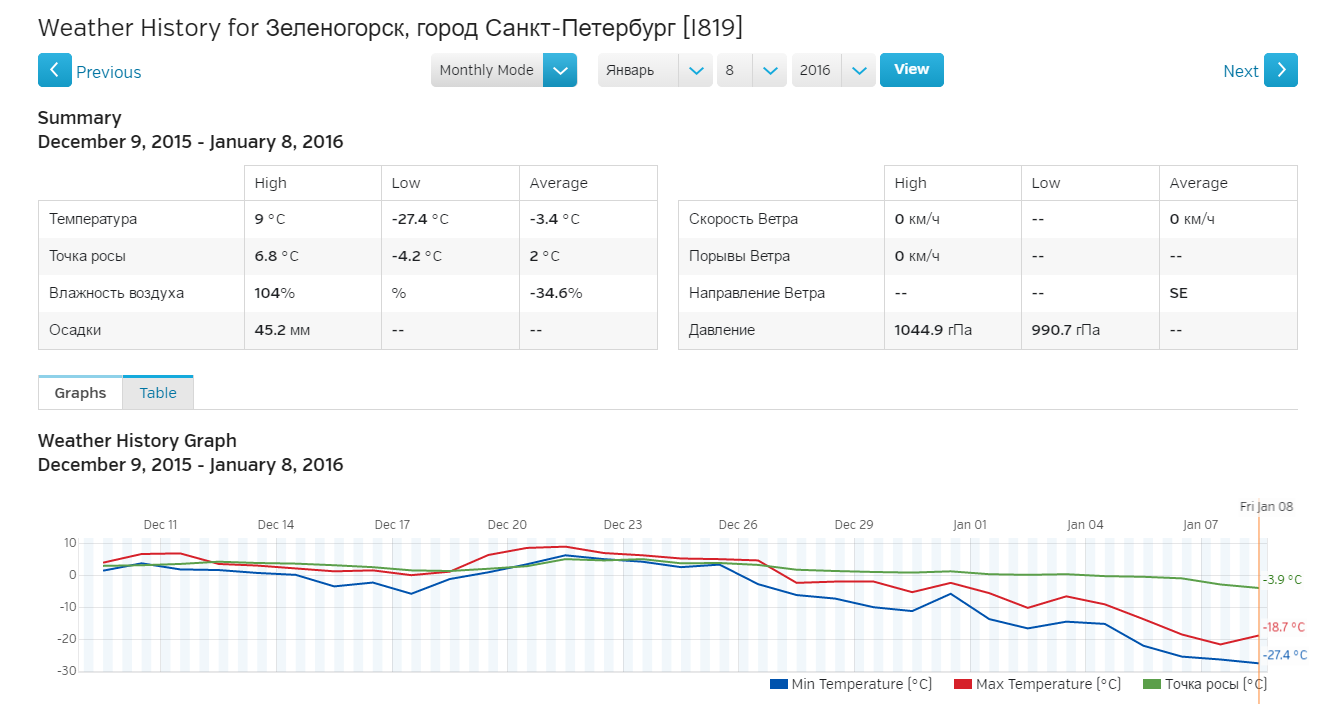This screenshot has height=704, width=1321.
Task: Click the Температура row in summary table
Action: point(93,219)
